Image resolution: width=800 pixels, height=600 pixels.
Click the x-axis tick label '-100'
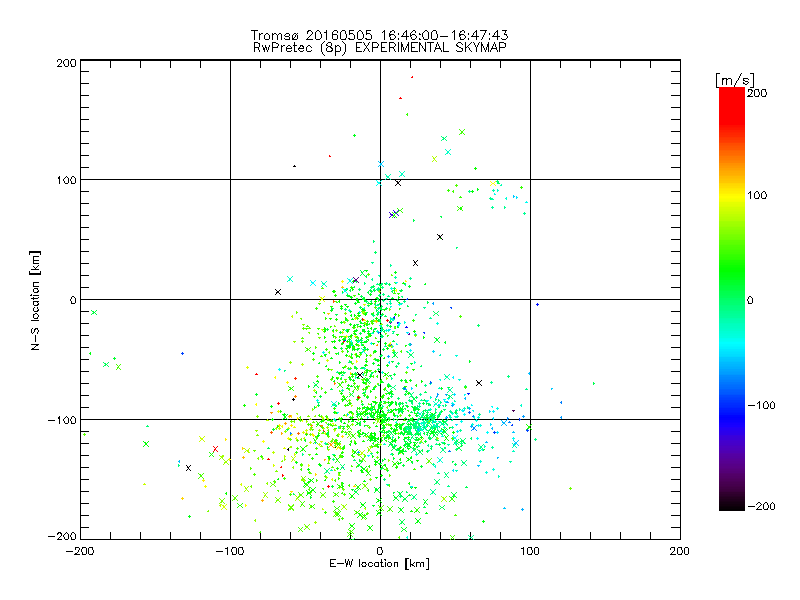(x=230, y=551)
